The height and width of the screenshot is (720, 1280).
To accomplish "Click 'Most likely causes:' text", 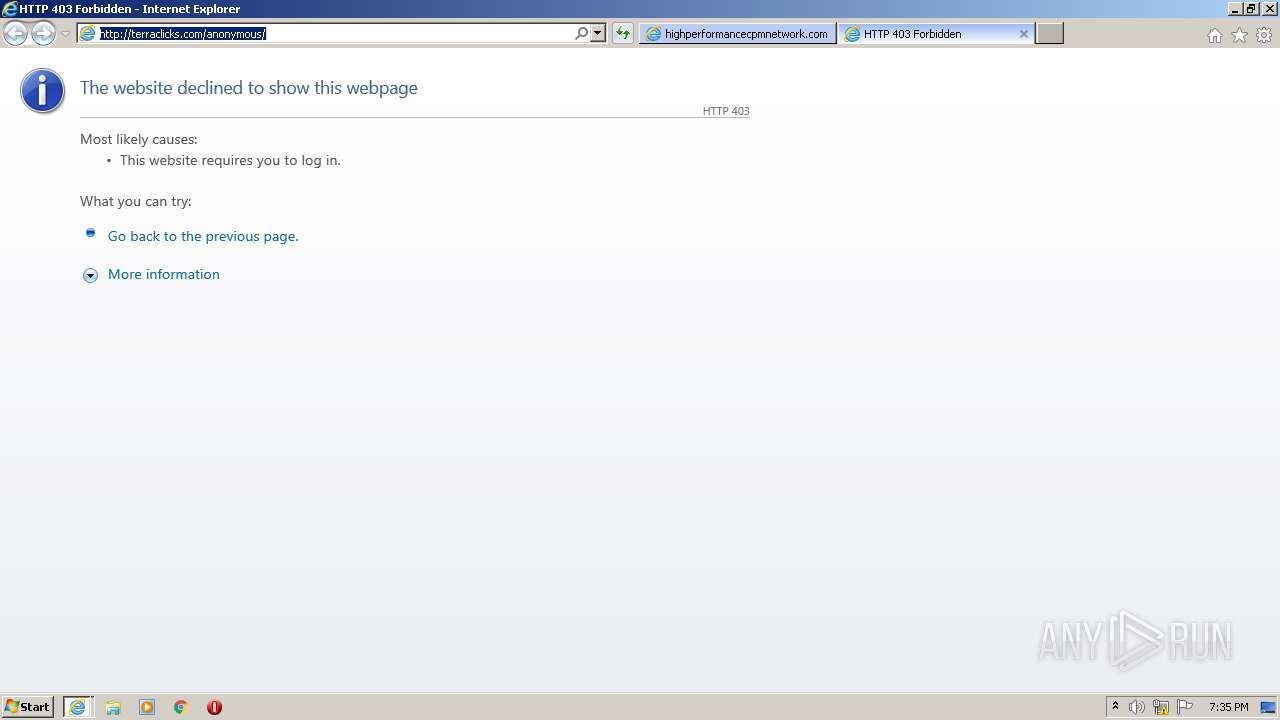I will [x=139, y=139].
